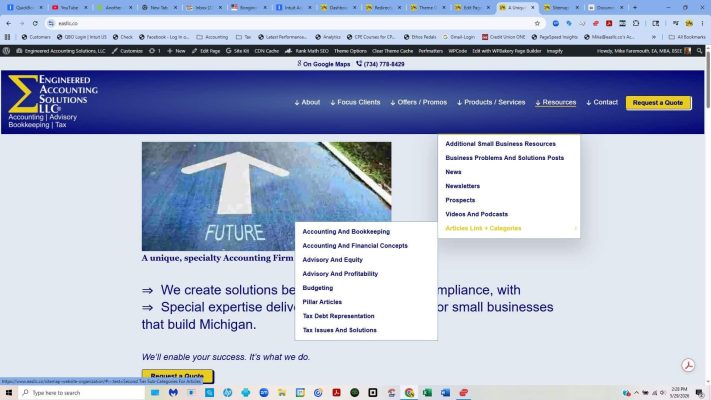711x400 pixels.
Task: Open the admin bar search magnifier
Action: coord(700,51)
